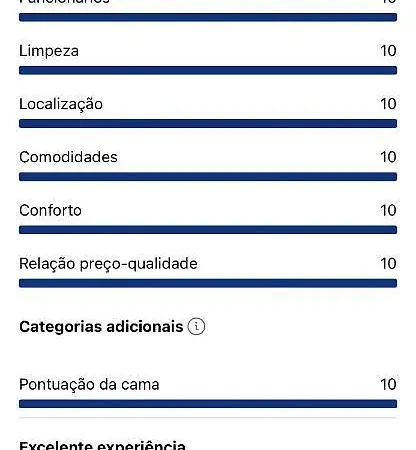Click the Relação preço-qualidade score bar
The width and height of the screenshot is (416, 450).
(208, 283)
